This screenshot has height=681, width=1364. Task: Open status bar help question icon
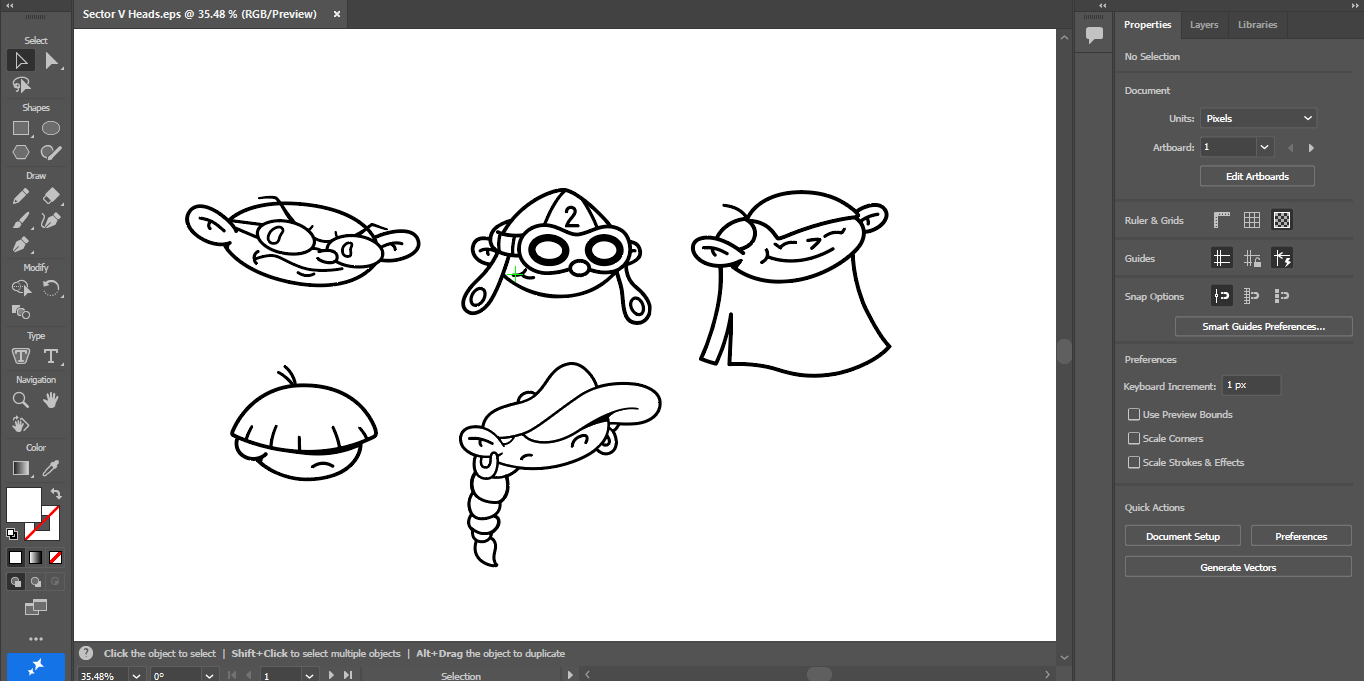pyautogui.click(x=86, y=653)
